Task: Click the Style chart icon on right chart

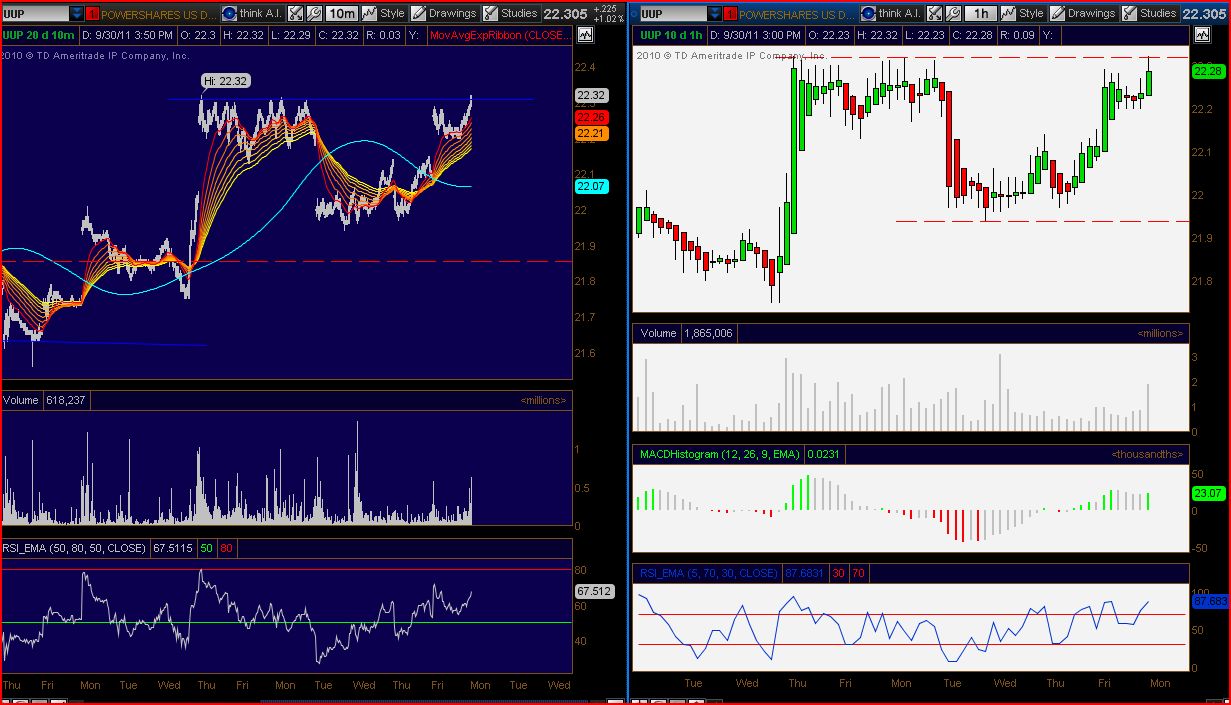Action: click(1008, 13)
